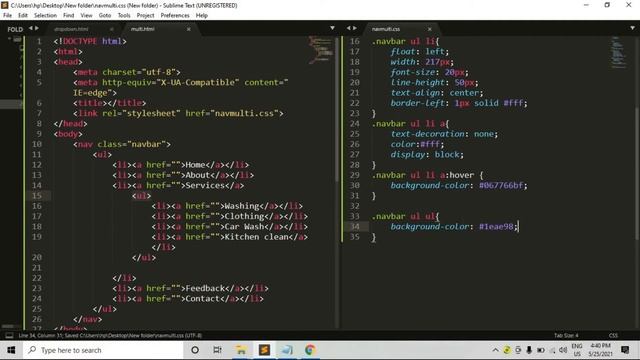Place cursor on "Kitchen clean" text
The image size is (640, 360).
tap(256, 237)
